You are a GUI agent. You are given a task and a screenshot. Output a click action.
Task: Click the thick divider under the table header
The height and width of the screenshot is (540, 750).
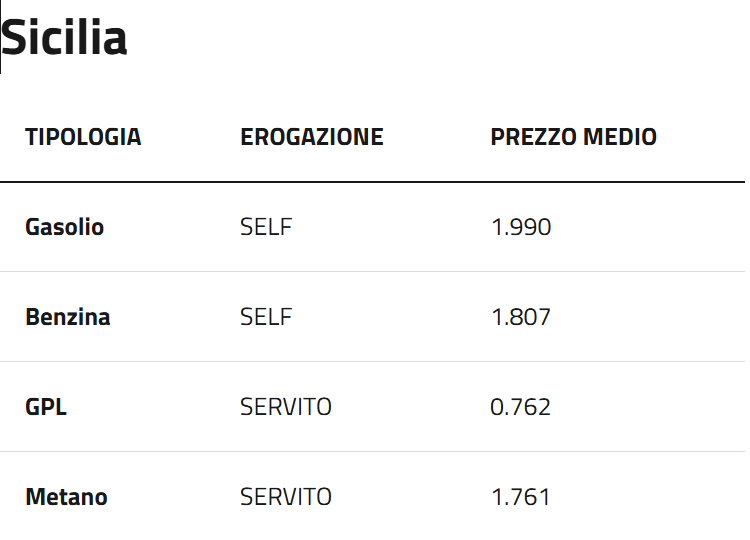[x=372, y=182]
